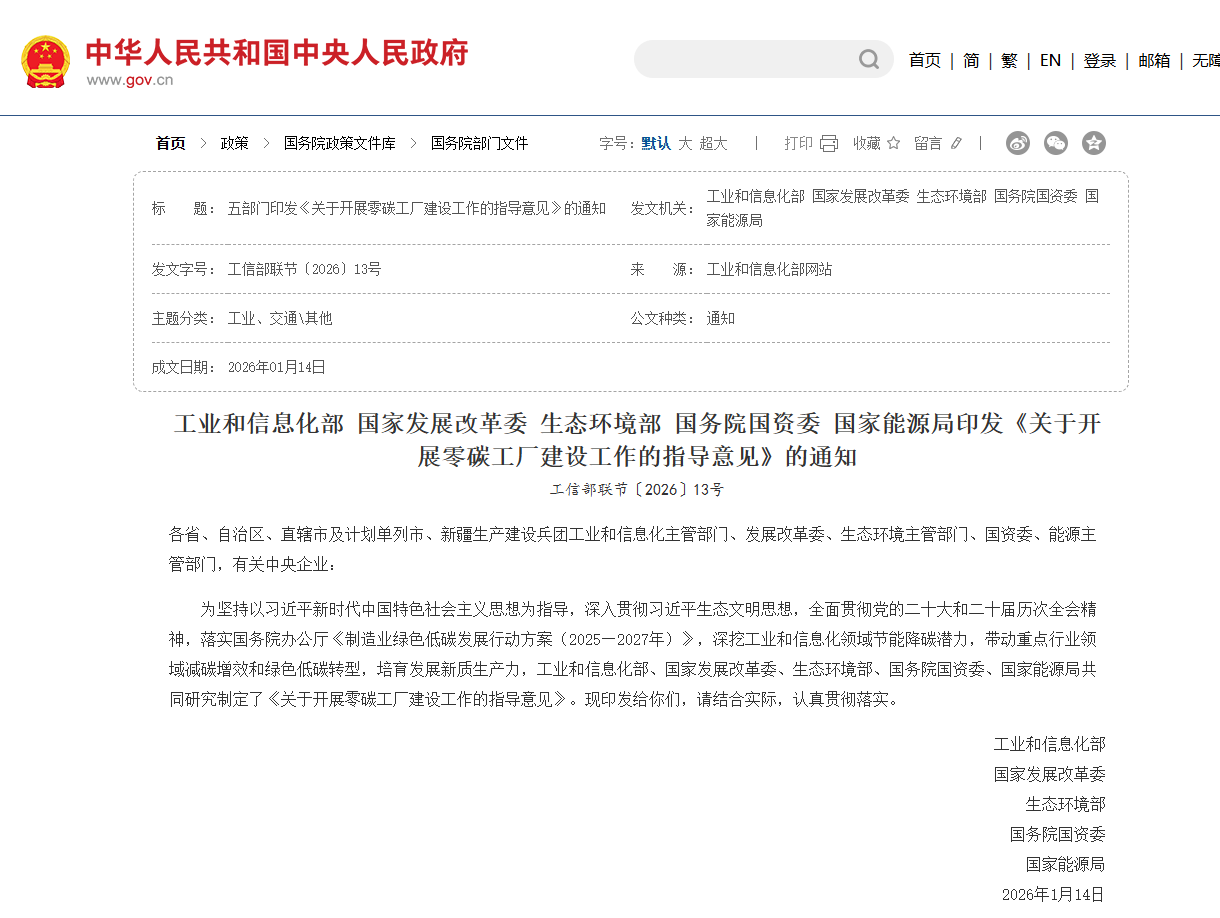Set font size to 默认
Image resolution: width=1220 pixels, height=918 pixels.
(656, 143)
